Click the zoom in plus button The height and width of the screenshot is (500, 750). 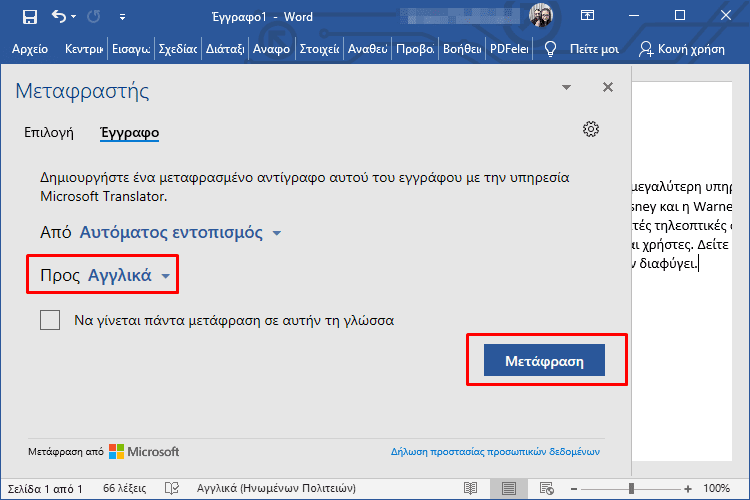(x=688, y=489)
